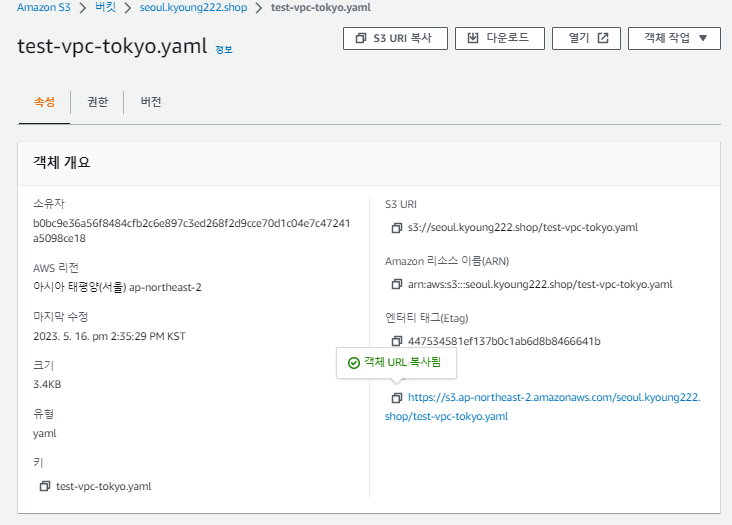Go to Amazon S3 breadcrumb
This screenshot has width=732, height=525.
[x=44, y=7]
